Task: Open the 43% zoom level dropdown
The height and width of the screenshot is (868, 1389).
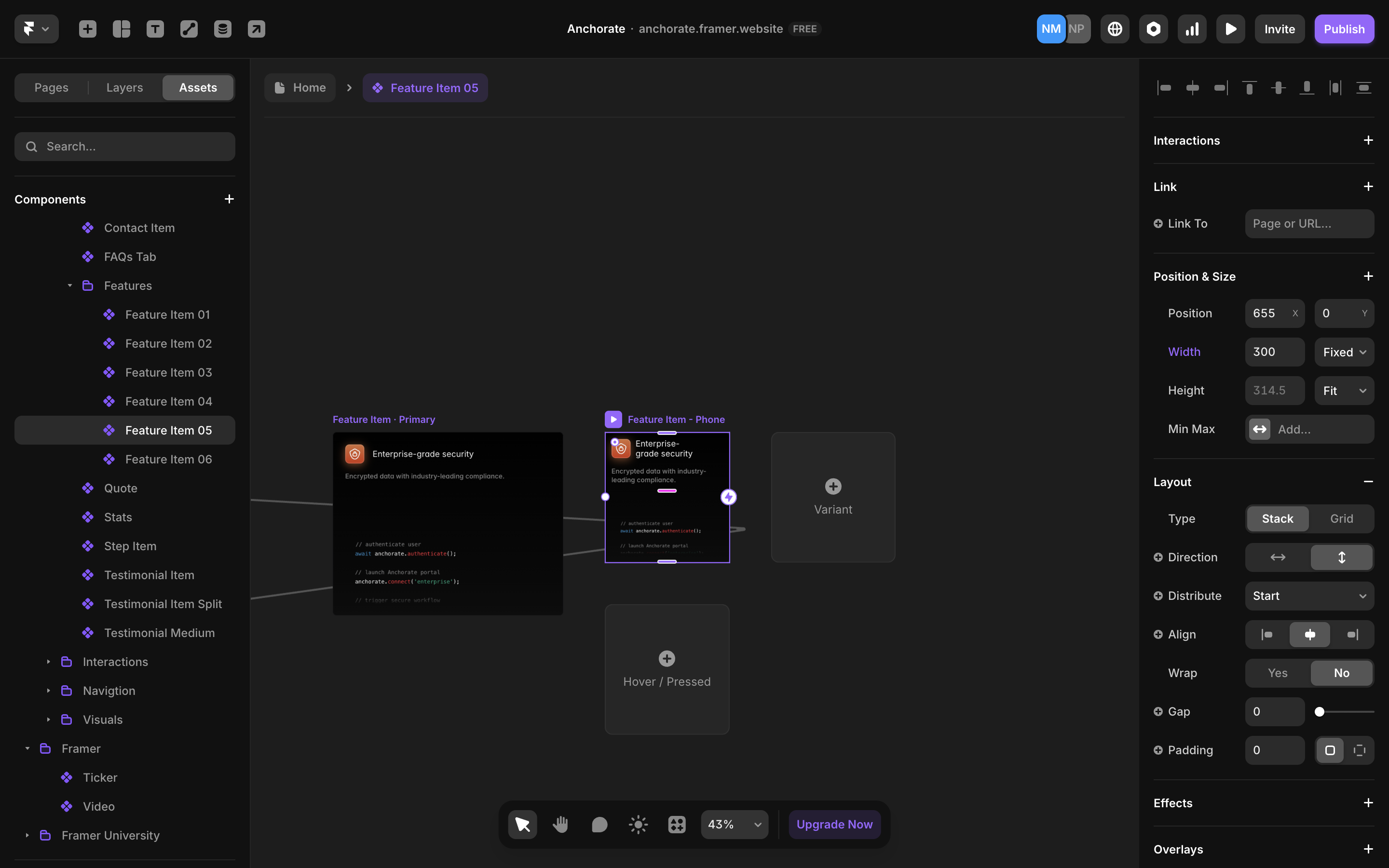Action: pyautogui.click(x=734, y=824)
